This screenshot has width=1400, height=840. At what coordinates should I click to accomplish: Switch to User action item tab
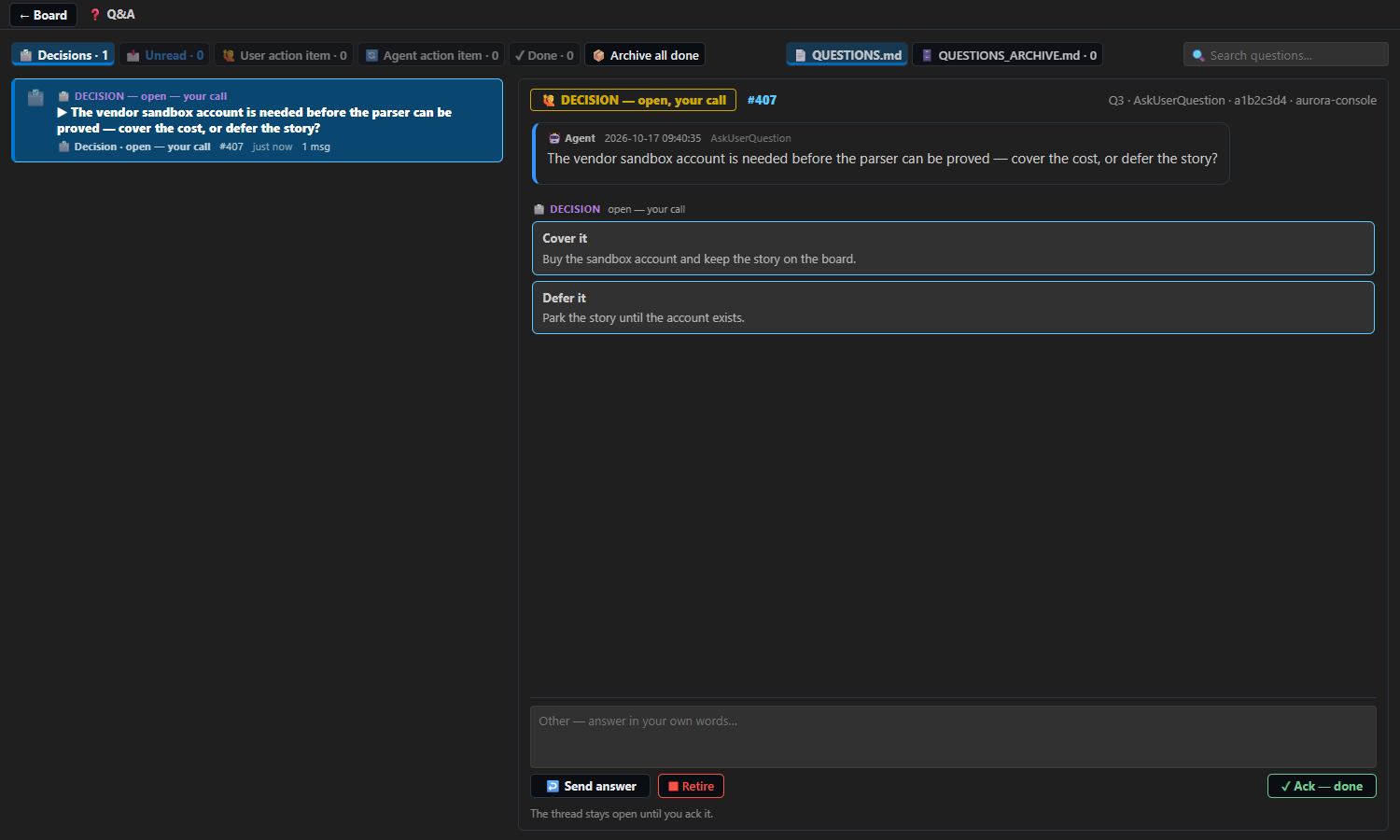click(284, 55)
